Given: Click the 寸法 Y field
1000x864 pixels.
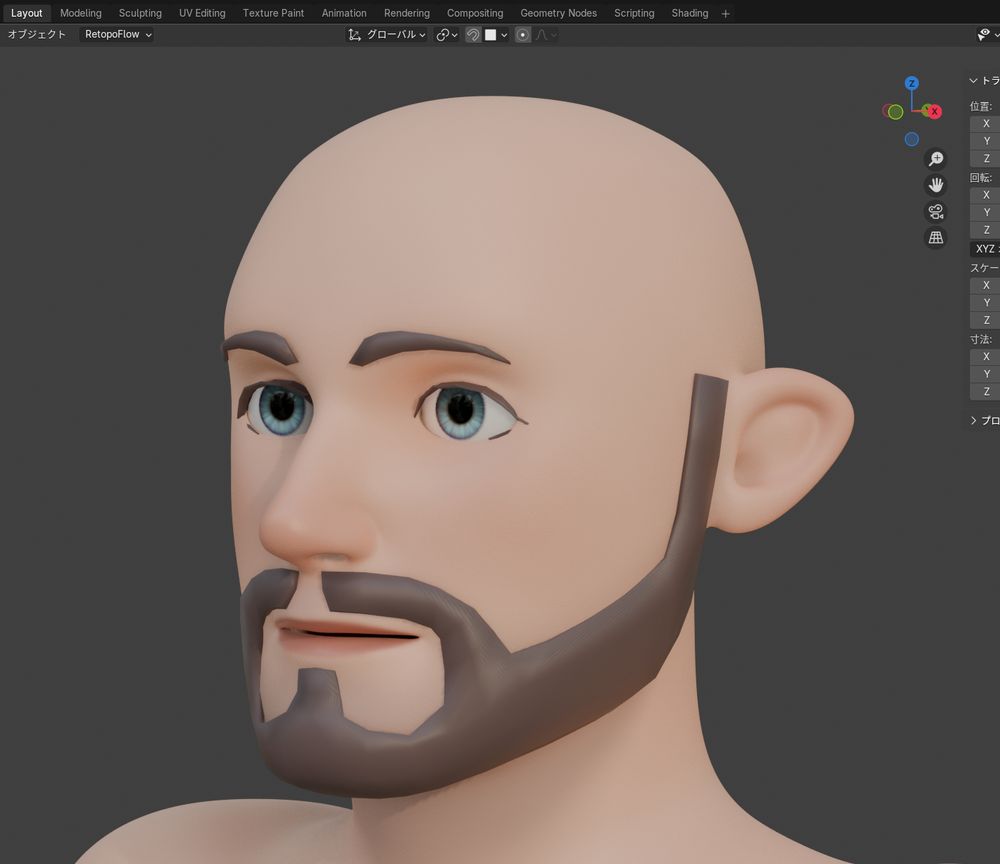Looking at the screenshot, I should pyautogui.click(x=985, y=374).
